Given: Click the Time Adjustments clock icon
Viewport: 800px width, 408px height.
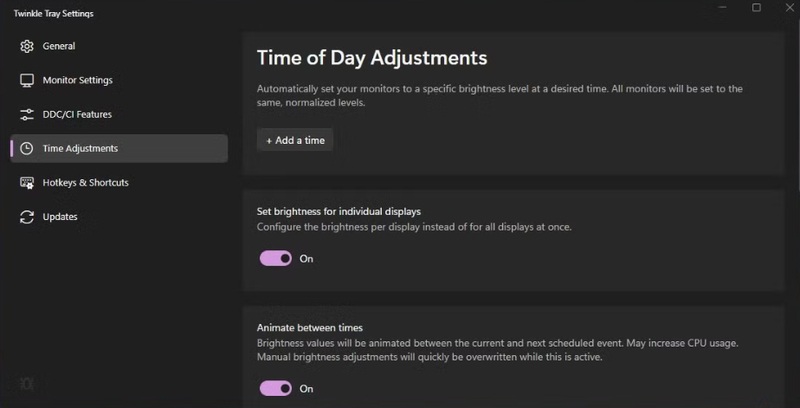Looking at the screenshot, I should [27, 149].
